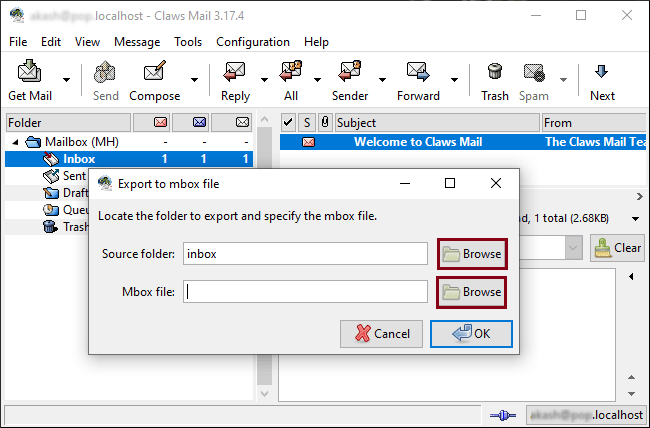
Task: Close the Export to mbox file dialog
Action: tap(496, 183)
